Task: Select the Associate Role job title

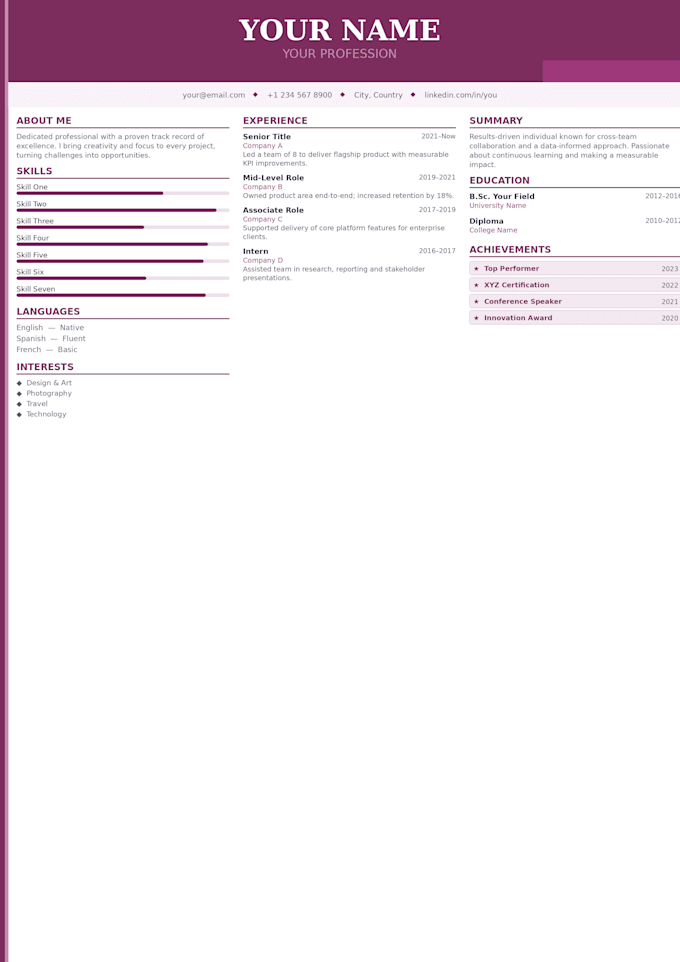Action: tap(273, 210)
